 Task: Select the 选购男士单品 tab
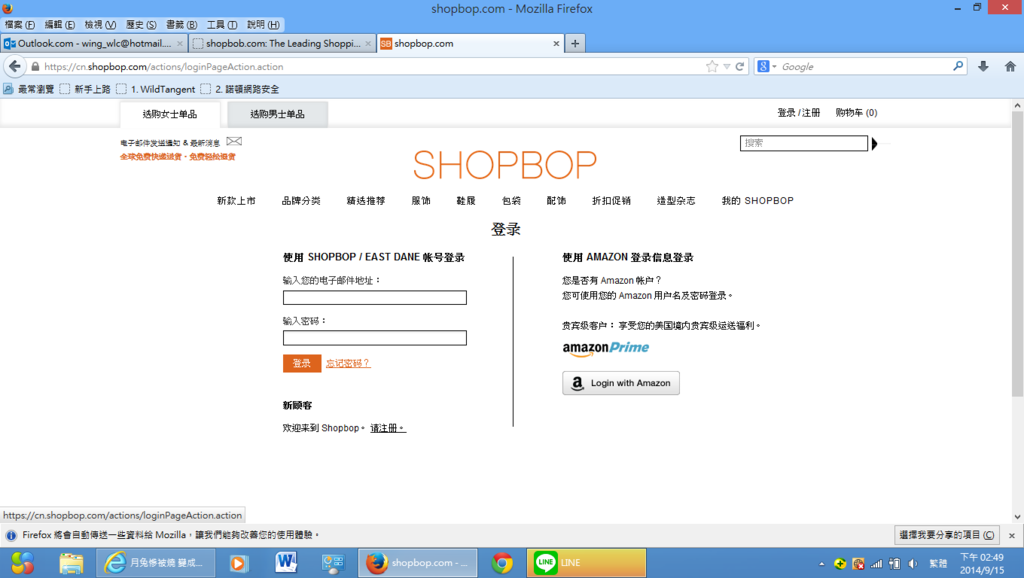278,114
